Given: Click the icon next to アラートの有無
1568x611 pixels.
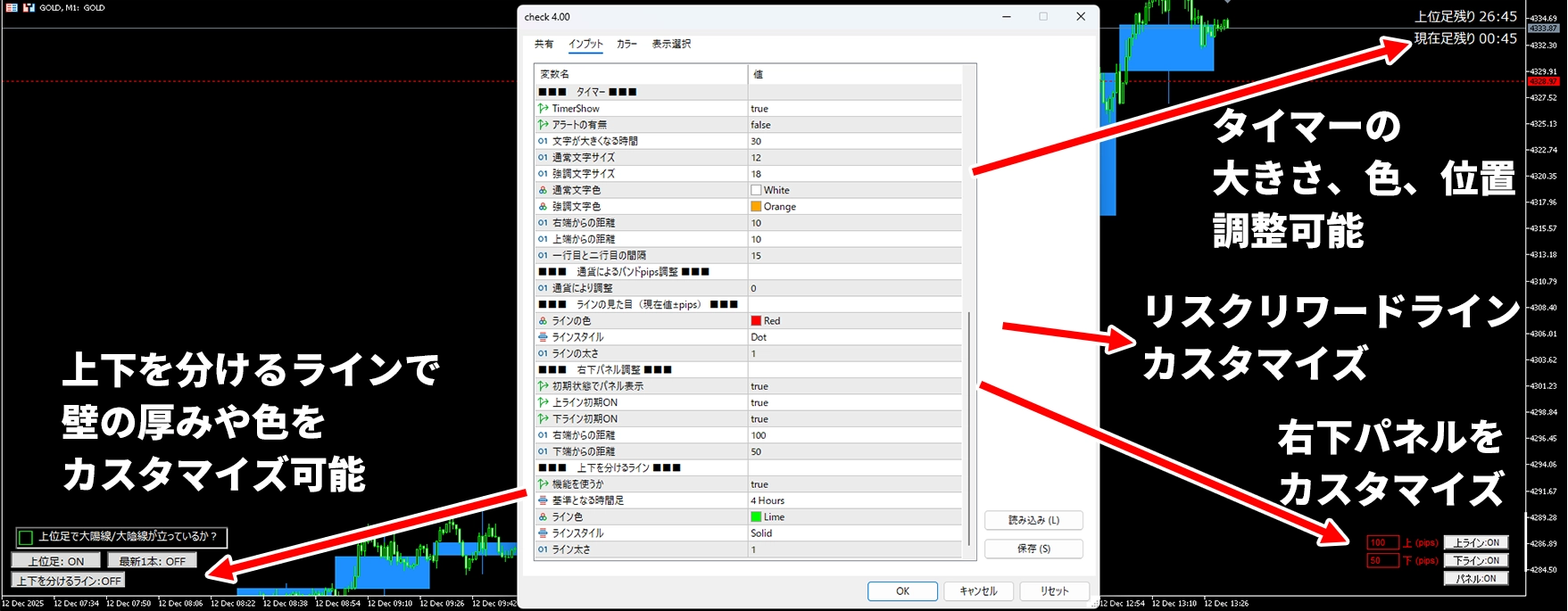Looking at the screenshot, I should click(x=543, y=125).
